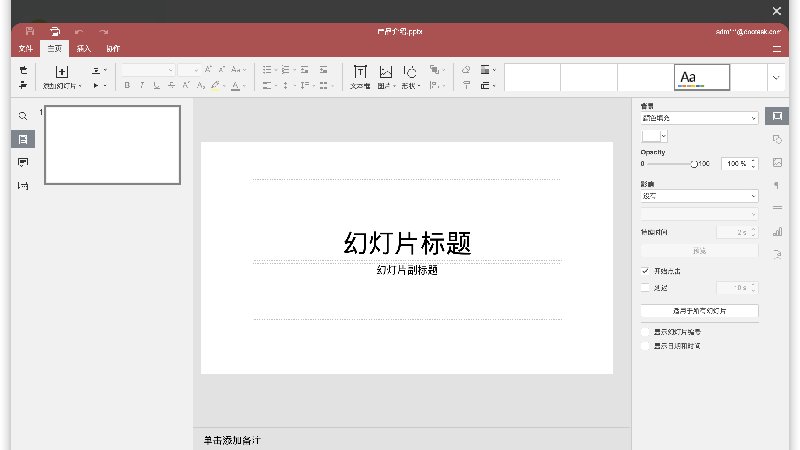The height and width of the screenshot is (450, 800).
Task: Apply Italic formatting
Action: 142,85
